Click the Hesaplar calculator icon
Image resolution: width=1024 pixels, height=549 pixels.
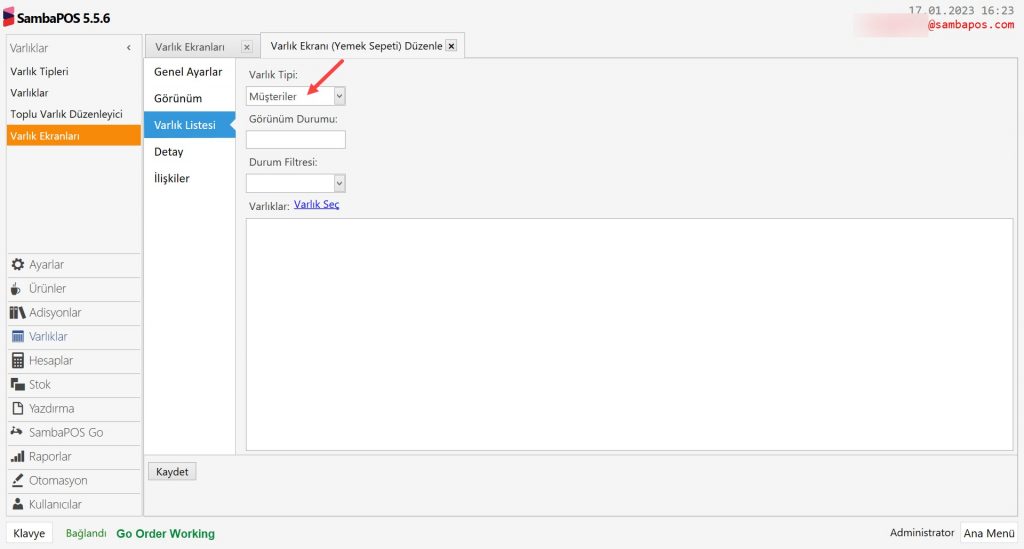[x=18, y=361]
